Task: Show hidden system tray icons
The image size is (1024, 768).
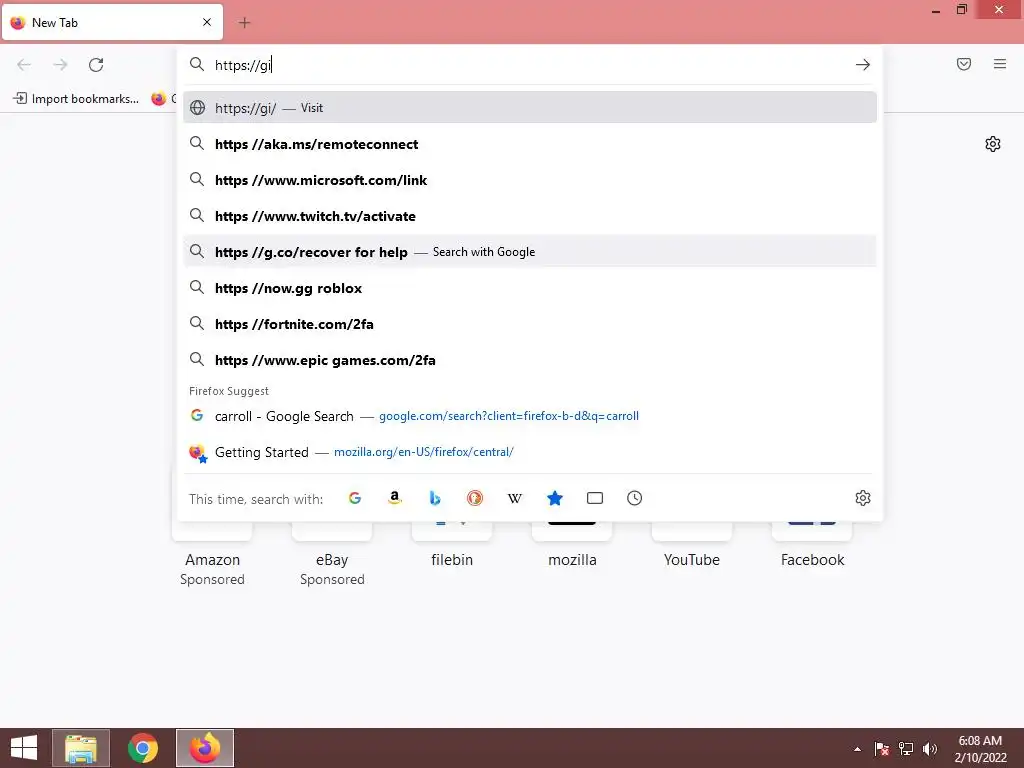Action: pyautogui.click(x=857, y=749)
